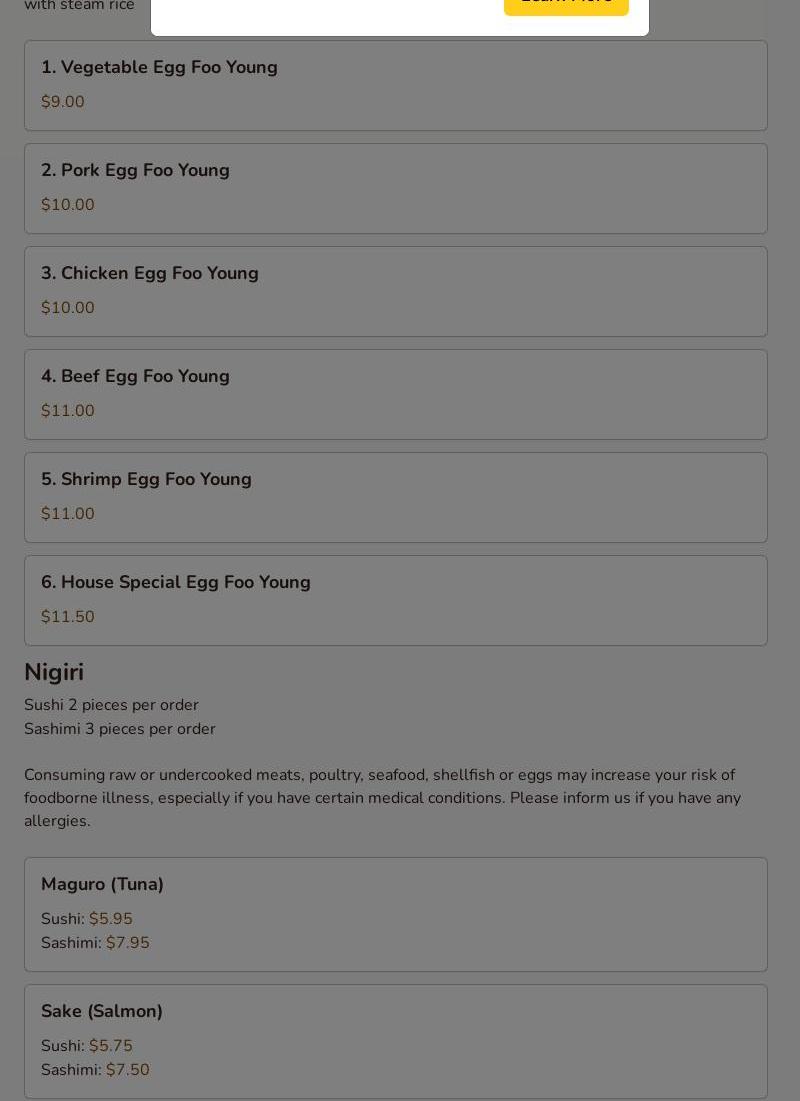Select the Maguro (Tuna) nigiri card
The image size is (800, 1101).
coord(395,913)
